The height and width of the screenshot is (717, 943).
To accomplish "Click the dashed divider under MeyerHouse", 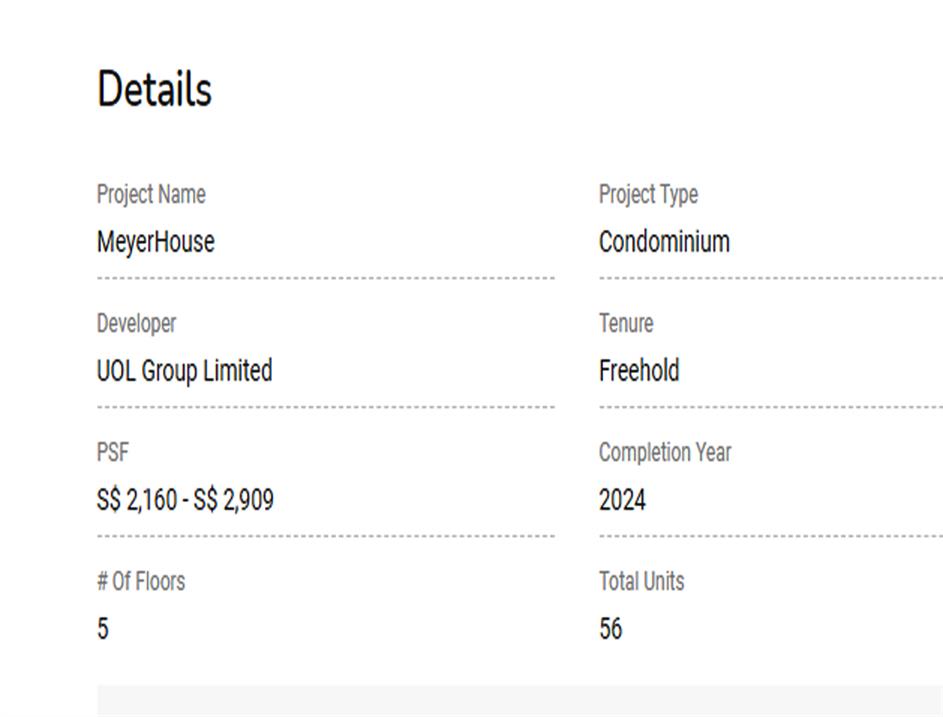I will coord(325,278).
